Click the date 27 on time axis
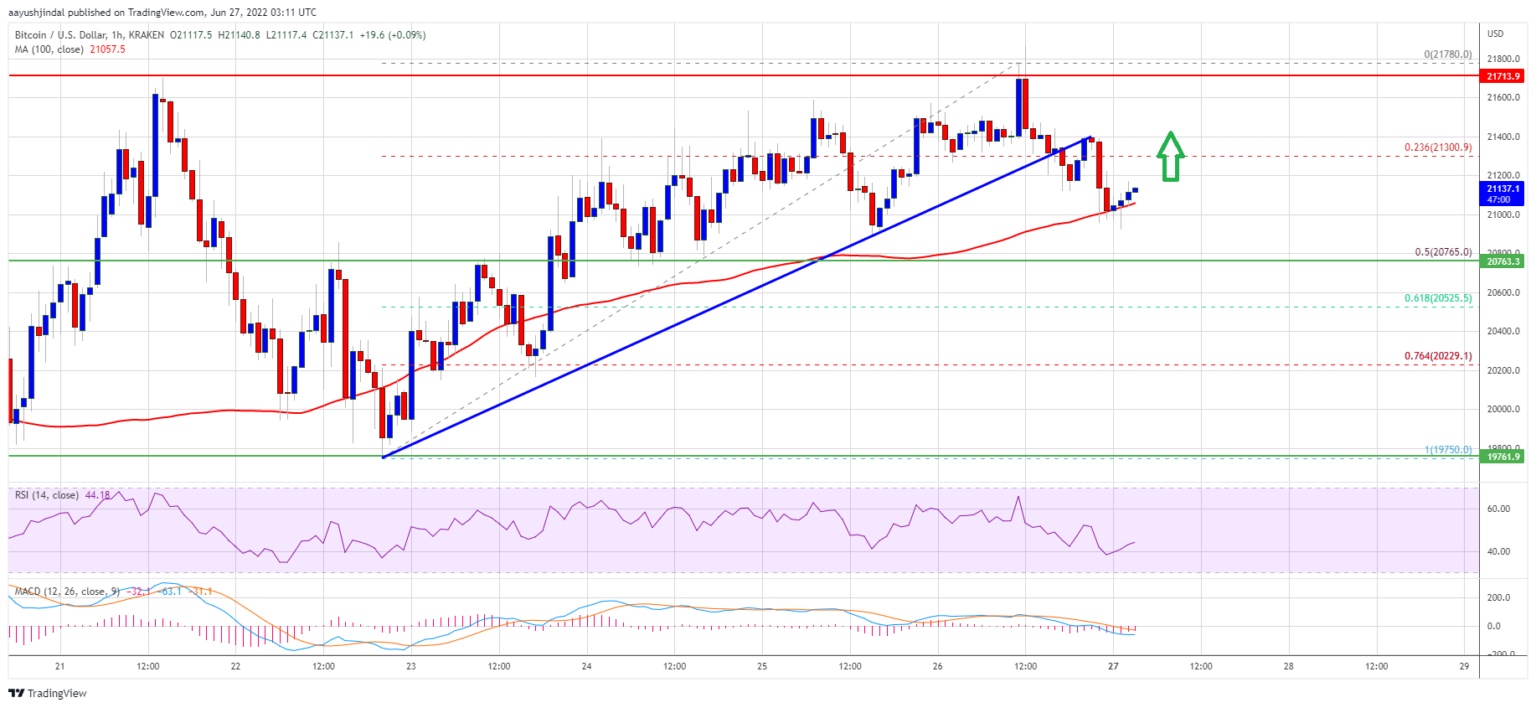The width and height of the screenshot is (1536, 708). [1113, 667]
